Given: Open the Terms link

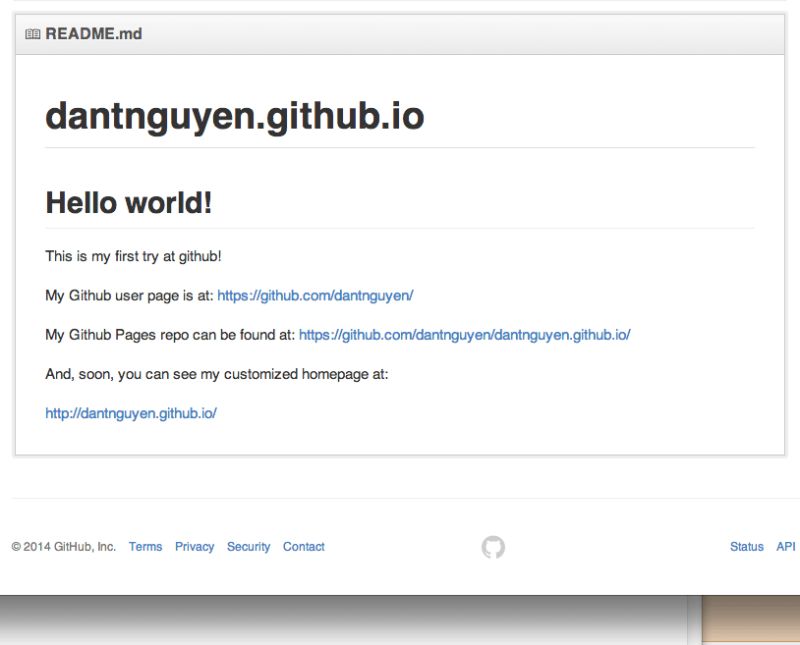Looking at the screenshot, I should tap(145, 547).
